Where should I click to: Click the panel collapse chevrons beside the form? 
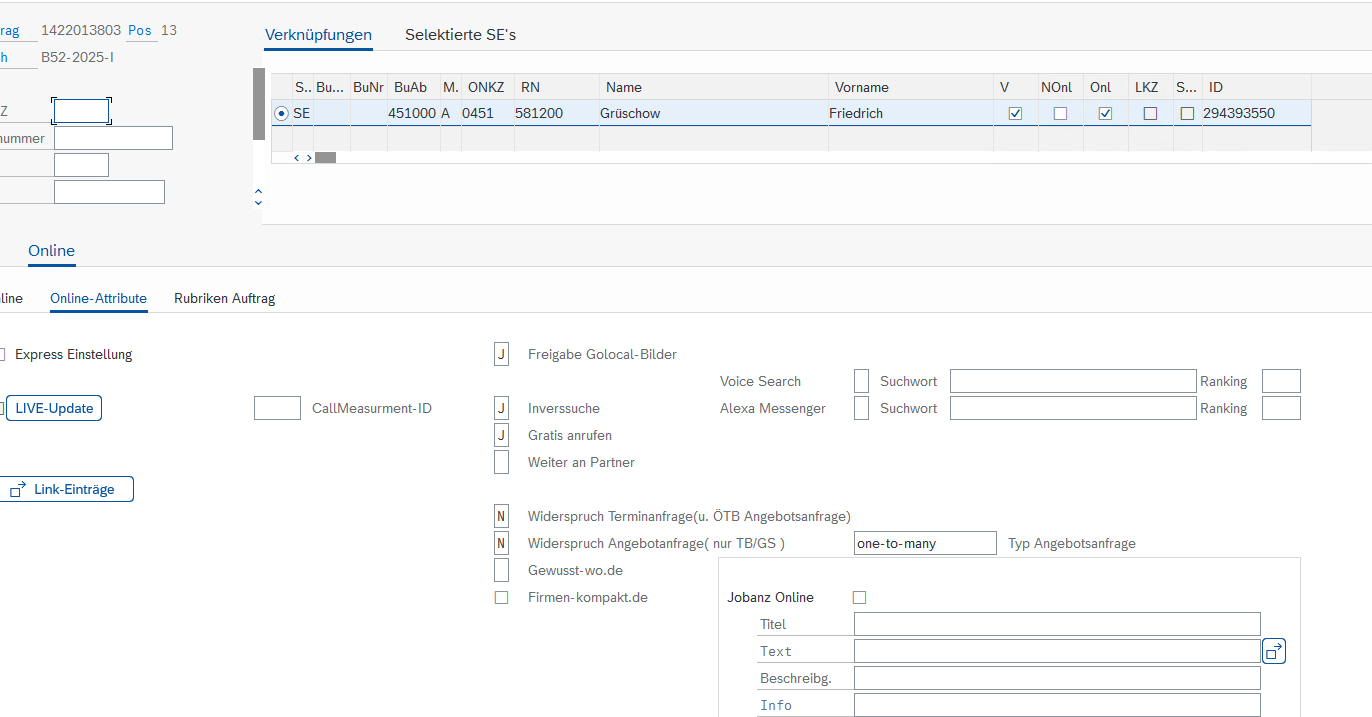point(258,197)
